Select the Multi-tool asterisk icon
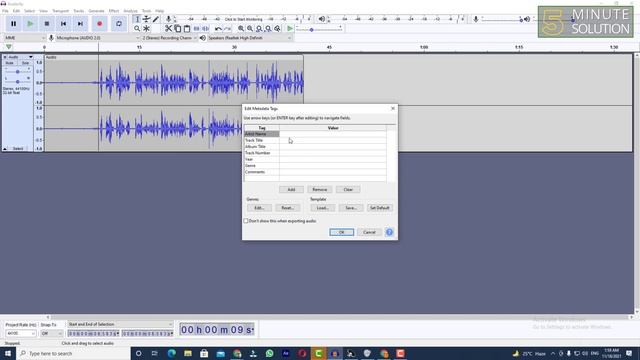Screen dimensions: 640x360 coord(147,29)
